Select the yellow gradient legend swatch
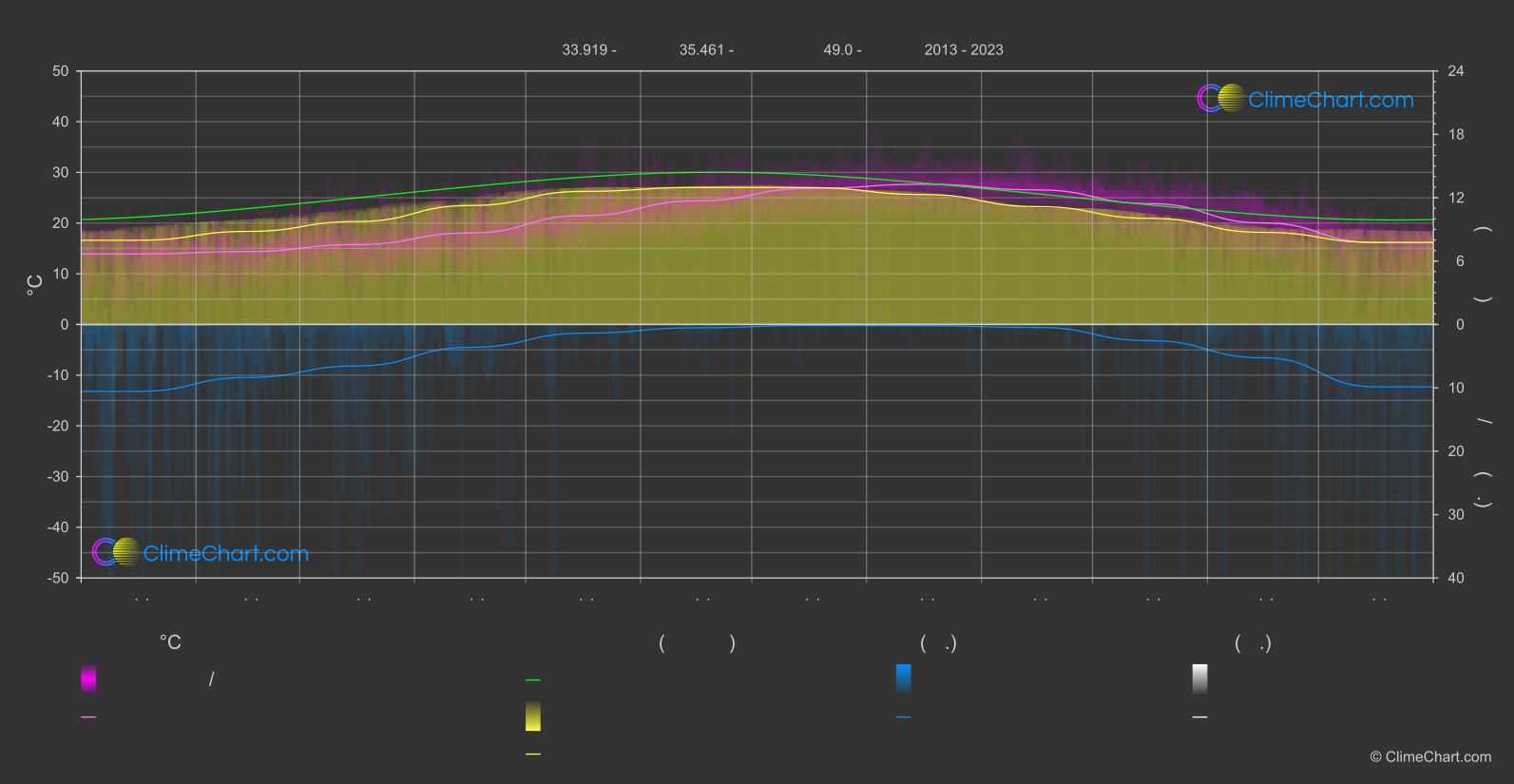 pos(533,717)
